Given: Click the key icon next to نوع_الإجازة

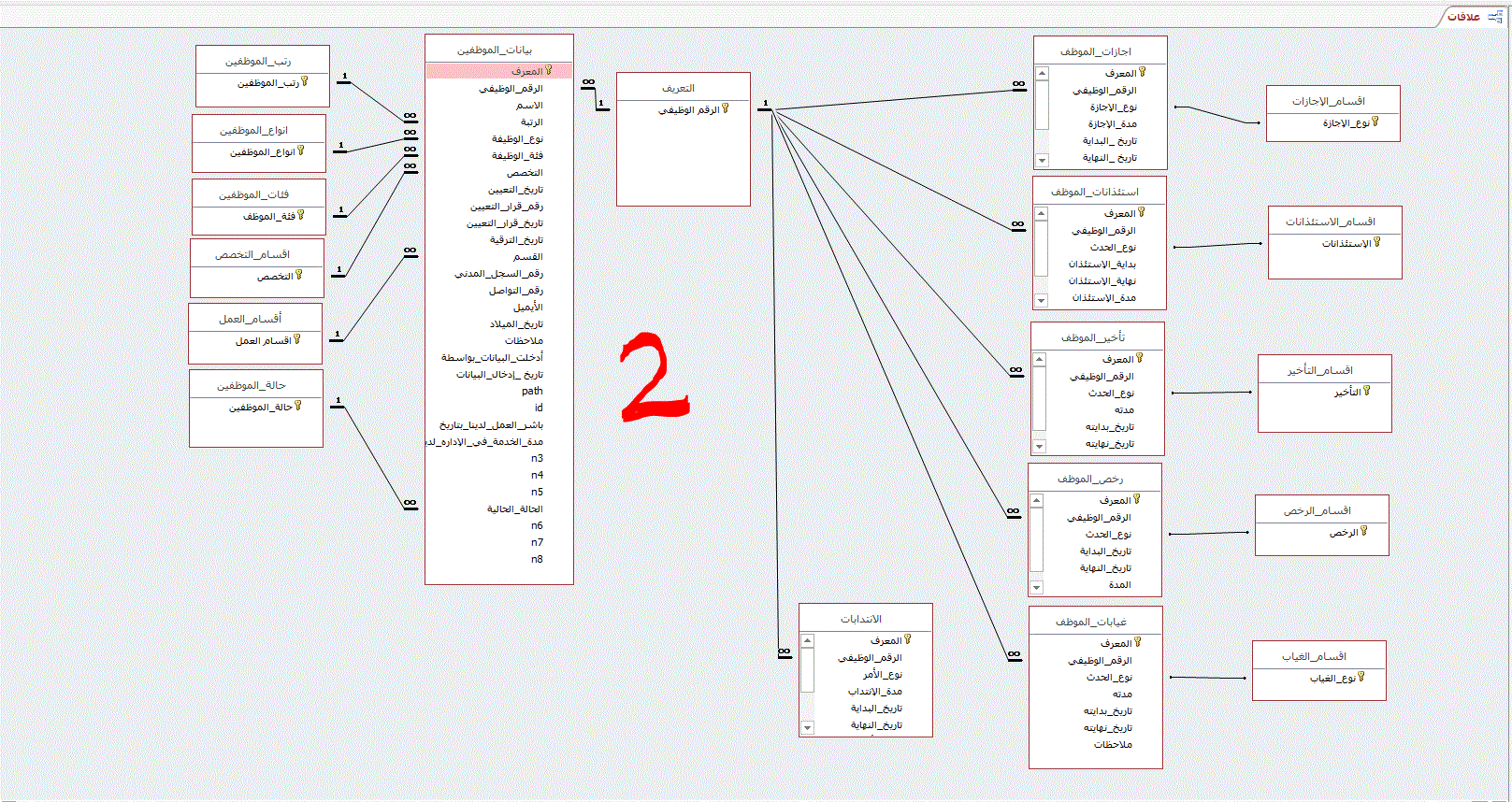Looking at the screenshot, I should (1375, 122).
